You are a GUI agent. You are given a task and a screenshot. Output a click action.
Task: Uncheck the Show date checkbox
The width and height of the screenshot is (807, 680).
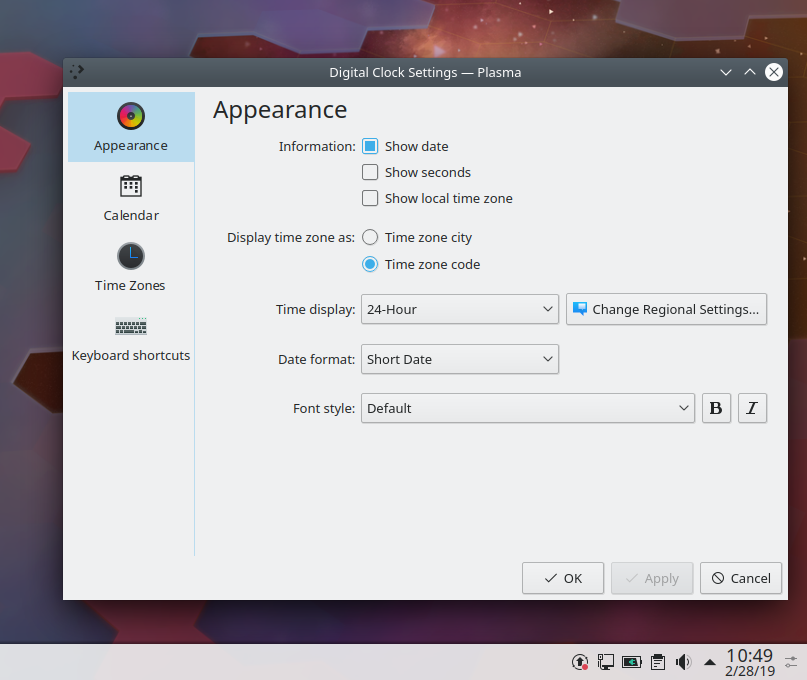click(370, 146)
